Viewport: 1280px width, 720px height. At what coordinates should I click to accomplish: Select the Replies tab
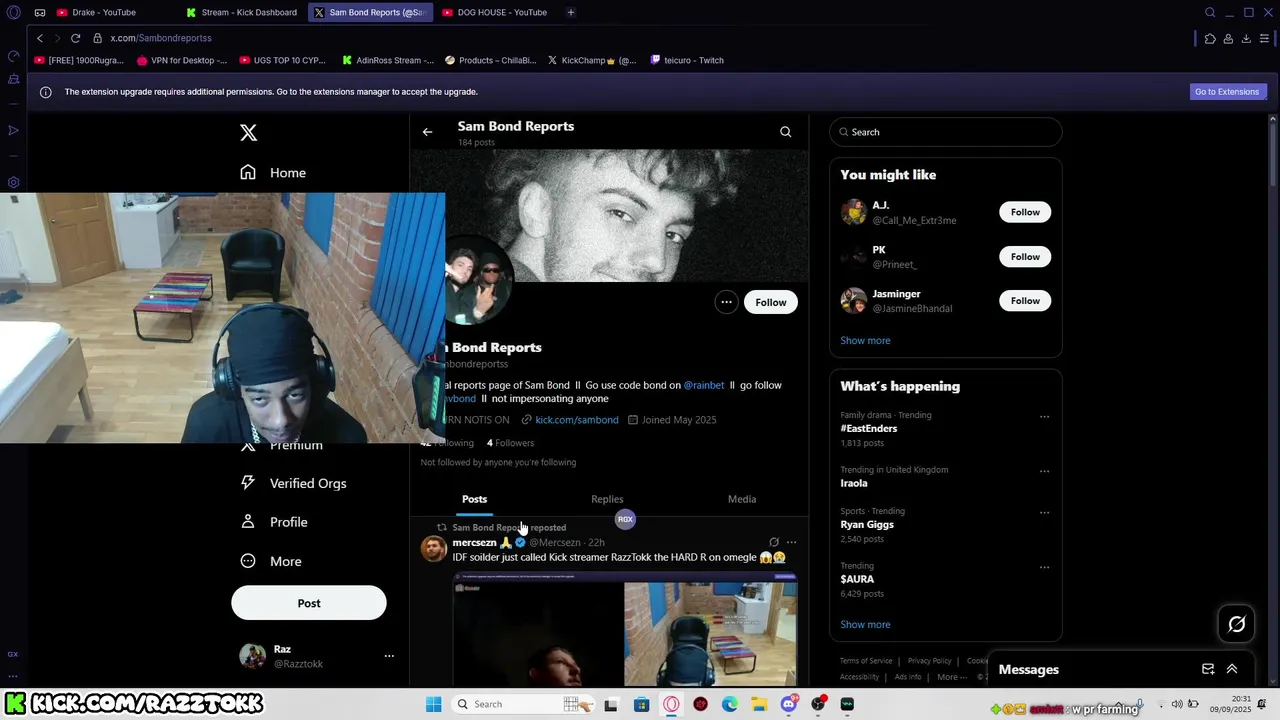pyautogui.click(x=607, y=499)
